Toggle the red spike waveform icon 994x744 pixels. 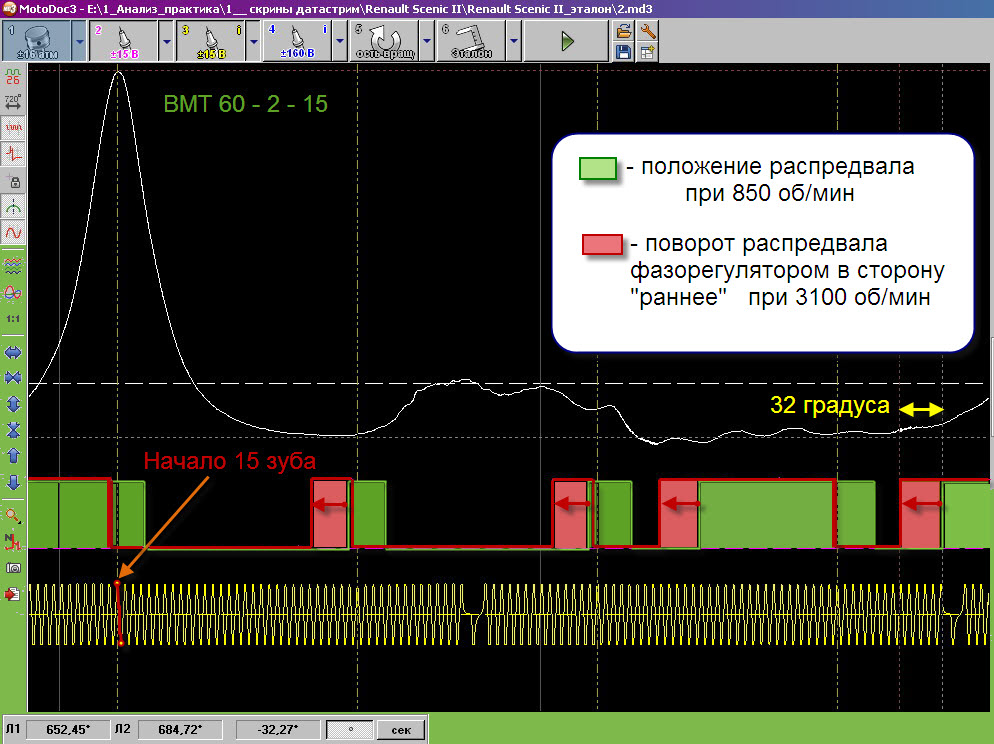coord(13,154)
